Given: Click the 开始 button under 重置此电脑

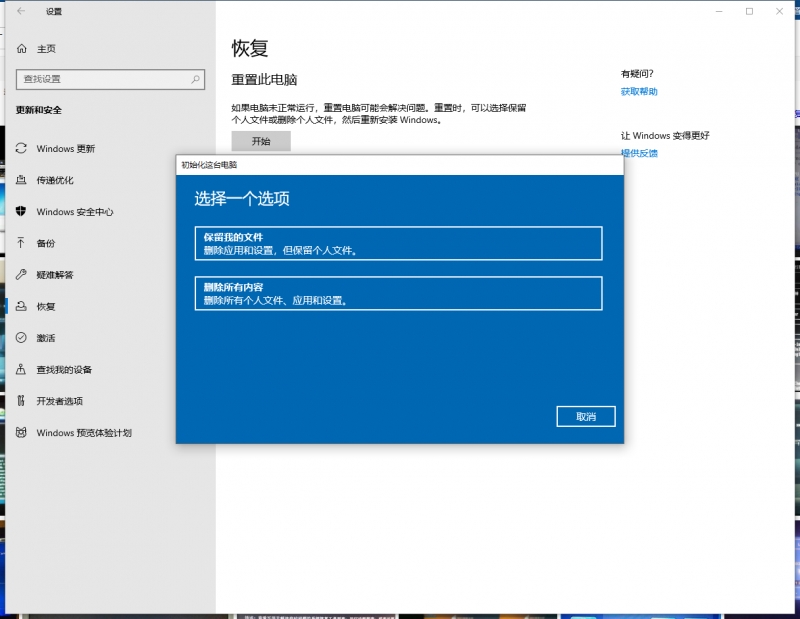Looking at the screenshot, I should [261, 141].
